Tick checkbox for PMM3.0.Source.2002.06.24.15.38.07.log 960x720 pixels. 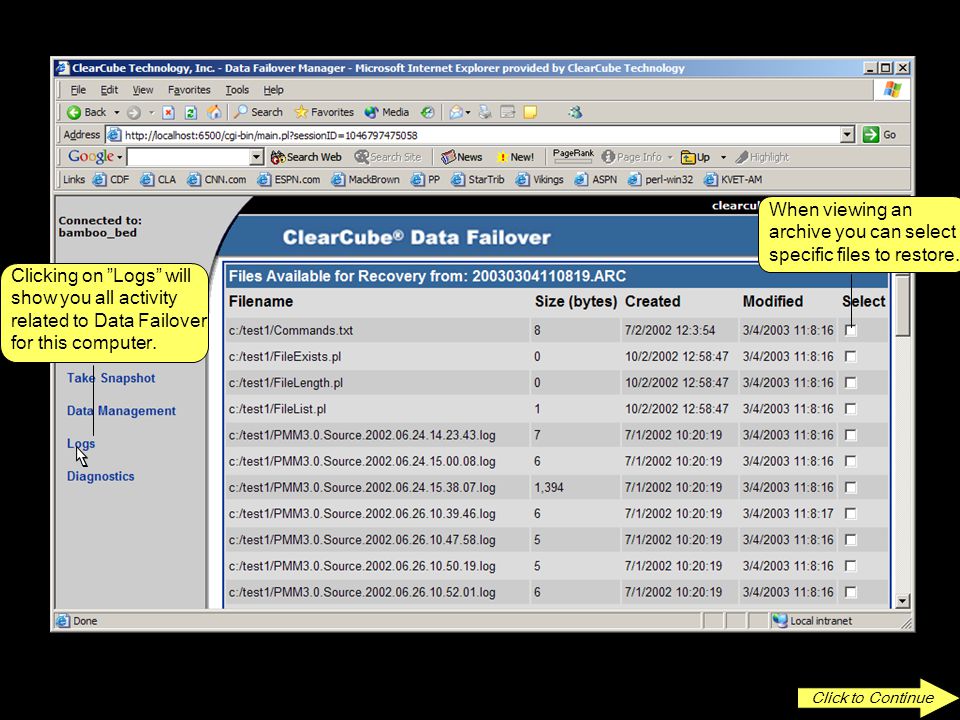(850, 487)
